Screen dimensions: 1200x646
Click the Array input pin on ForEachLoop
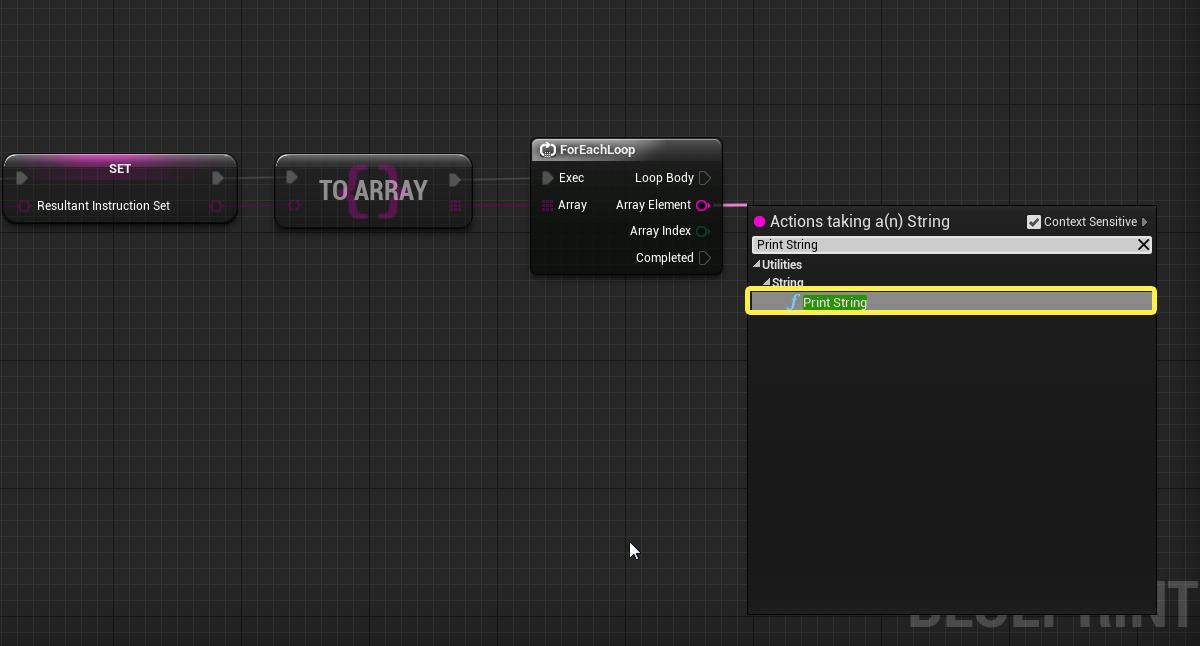tap(547, 205)
